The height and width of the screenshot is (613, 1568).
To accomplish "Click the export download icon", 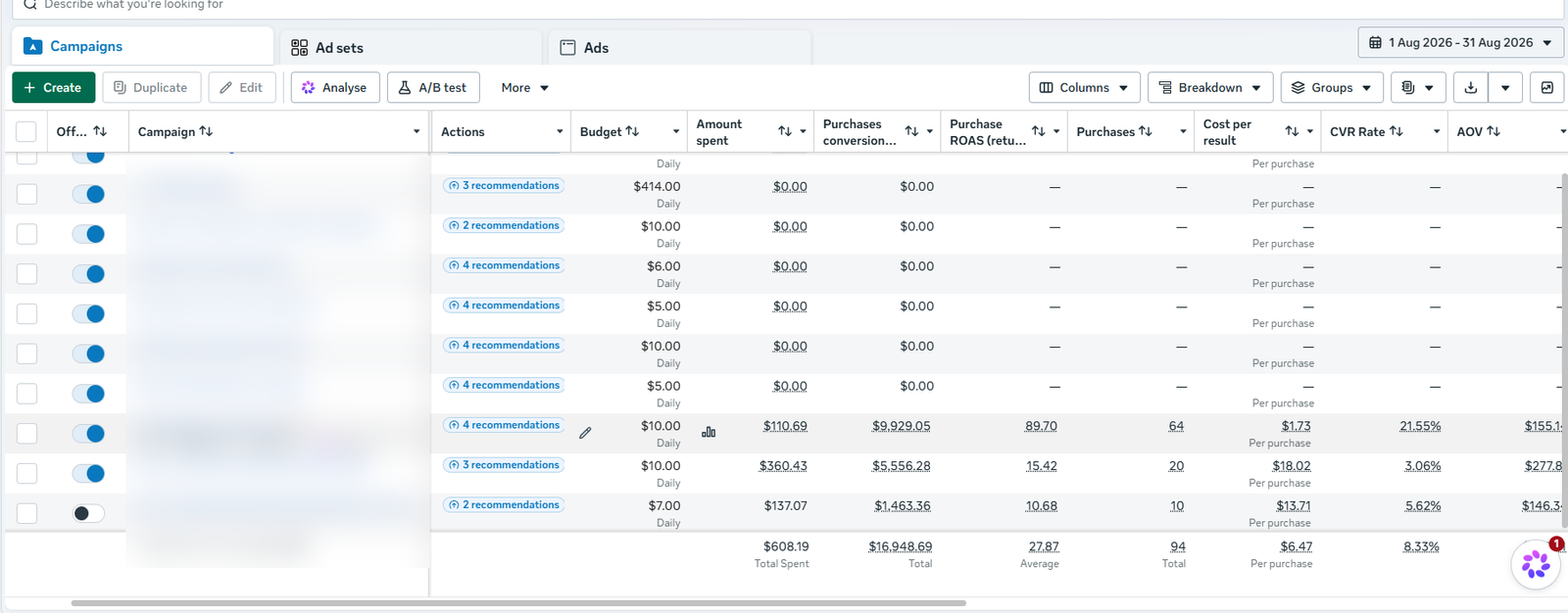I will click(x=1470, y=87).
